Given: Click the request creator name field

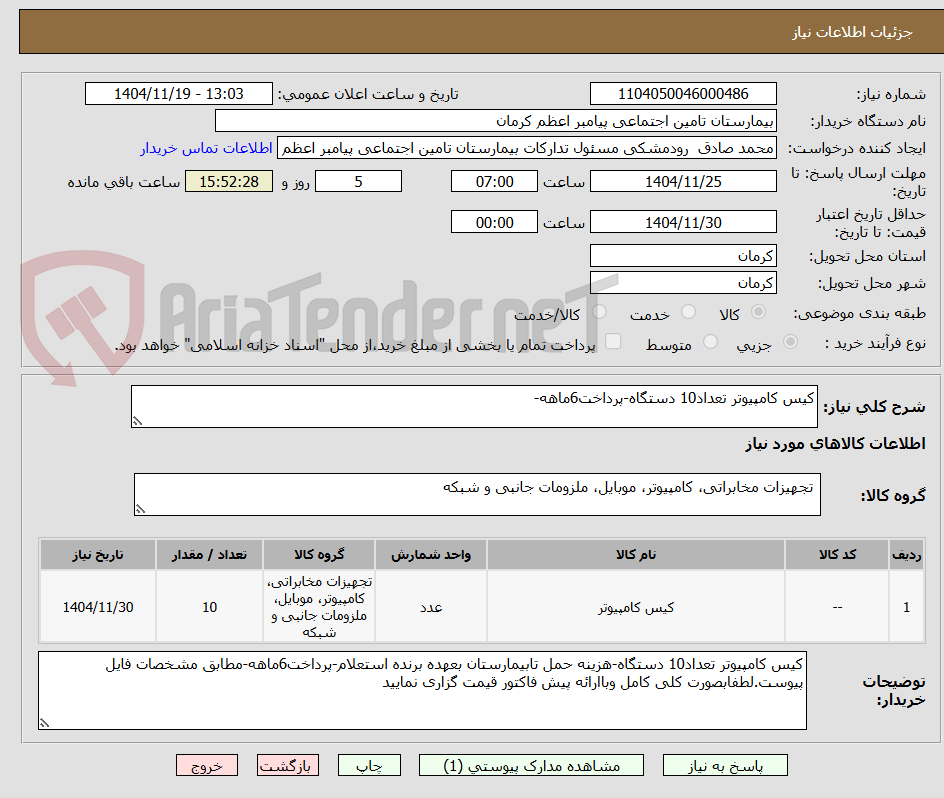Looking at the screenshot, I should coord(527,148).
